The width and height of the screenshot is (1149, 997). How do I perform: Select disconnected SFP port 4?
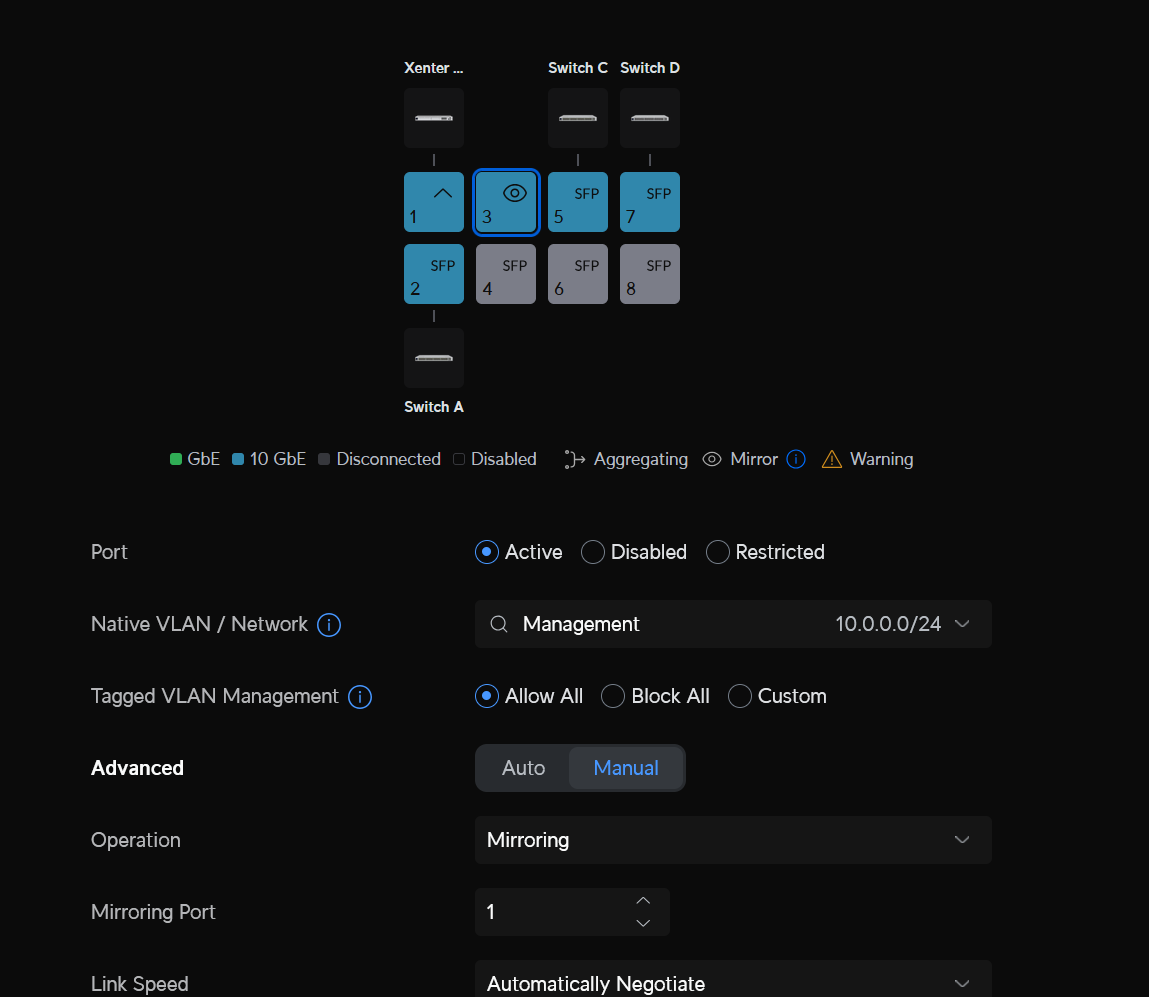coord(506,274)
